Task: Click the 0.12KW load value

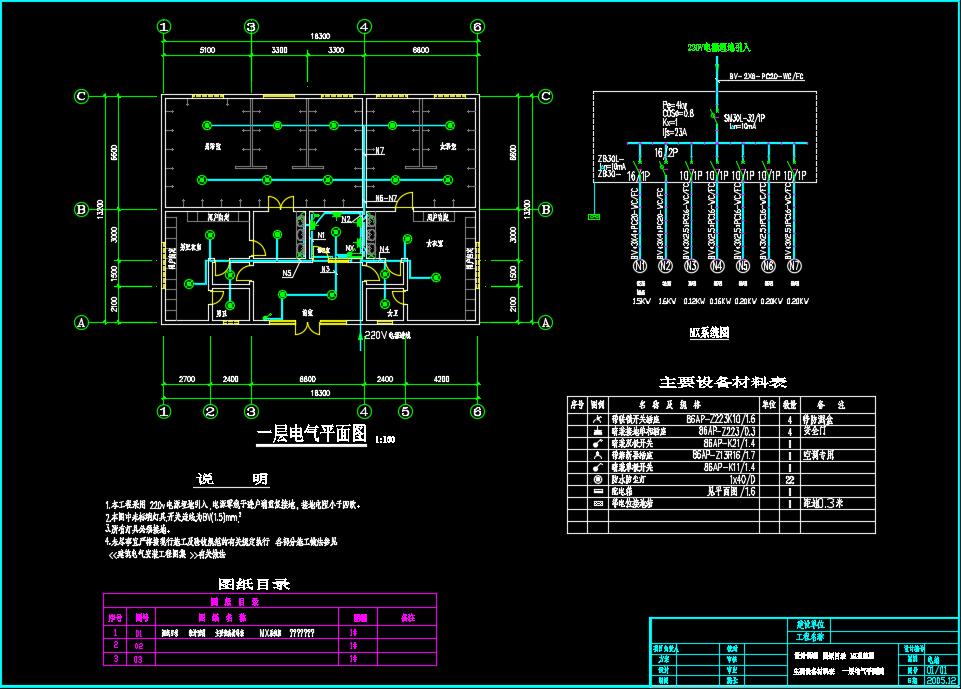Action: (x=694, y=301)
